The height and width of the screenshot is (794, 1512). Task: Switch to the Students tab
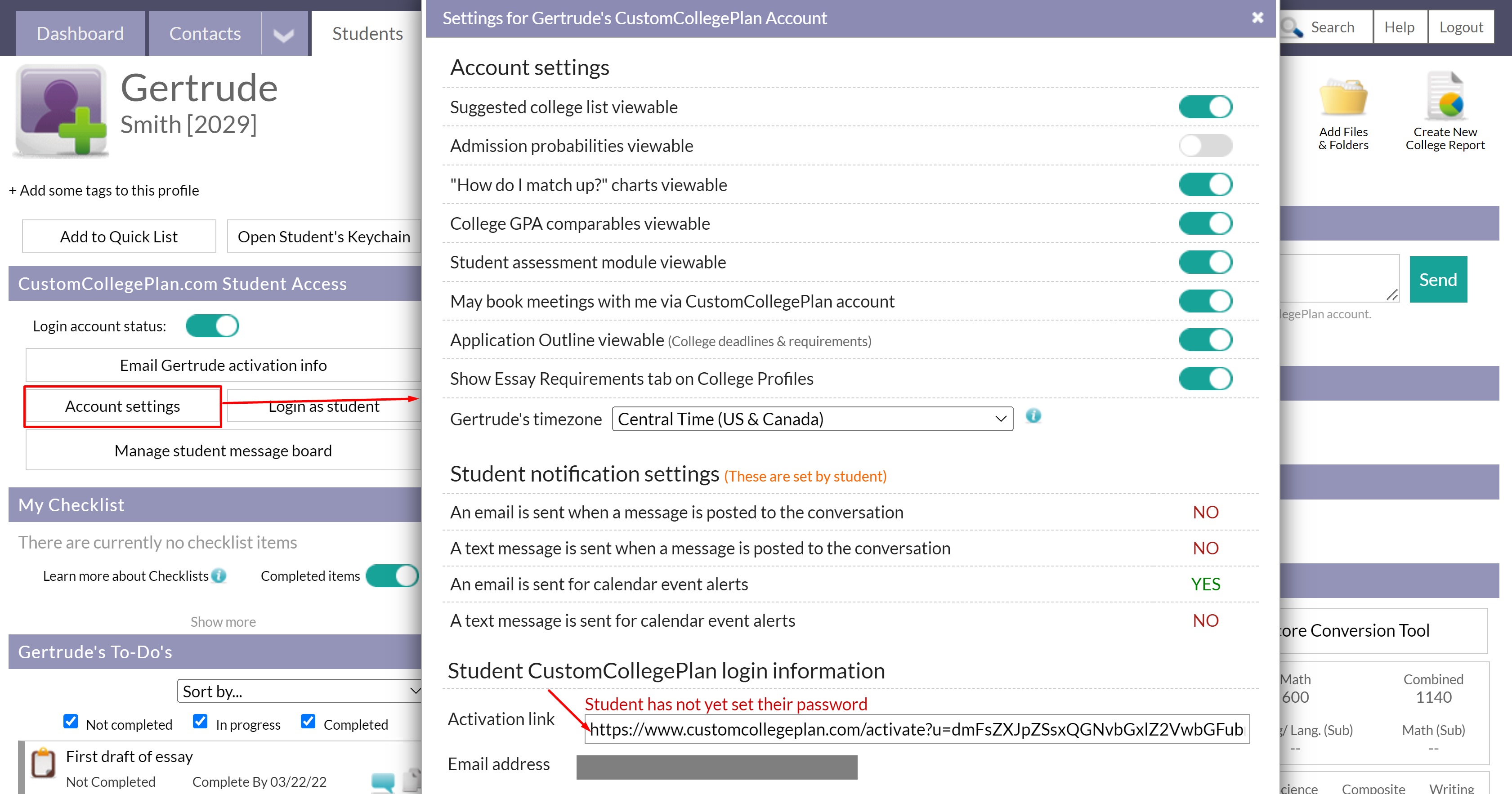pos(367,33)
